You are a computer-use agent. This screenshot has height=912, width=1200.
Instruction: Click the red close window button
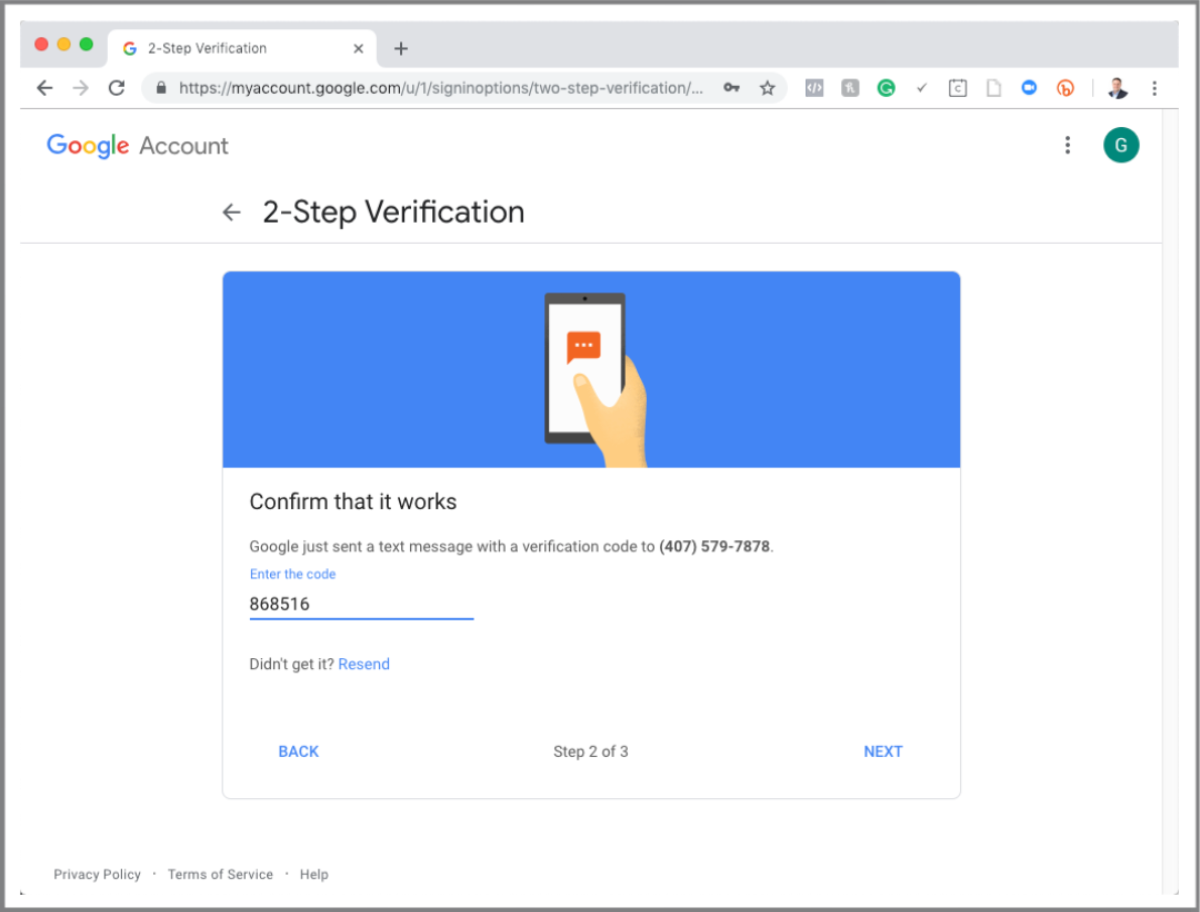41,44
